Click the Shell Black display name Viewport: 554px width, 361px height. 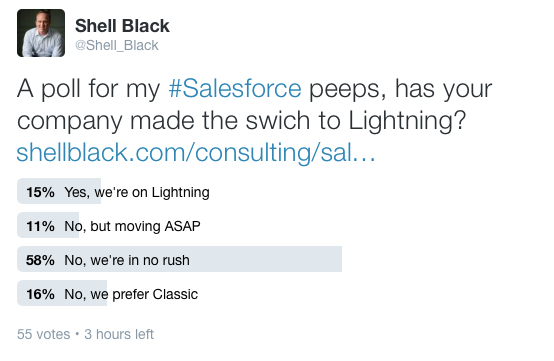click(x=122, y=26)
